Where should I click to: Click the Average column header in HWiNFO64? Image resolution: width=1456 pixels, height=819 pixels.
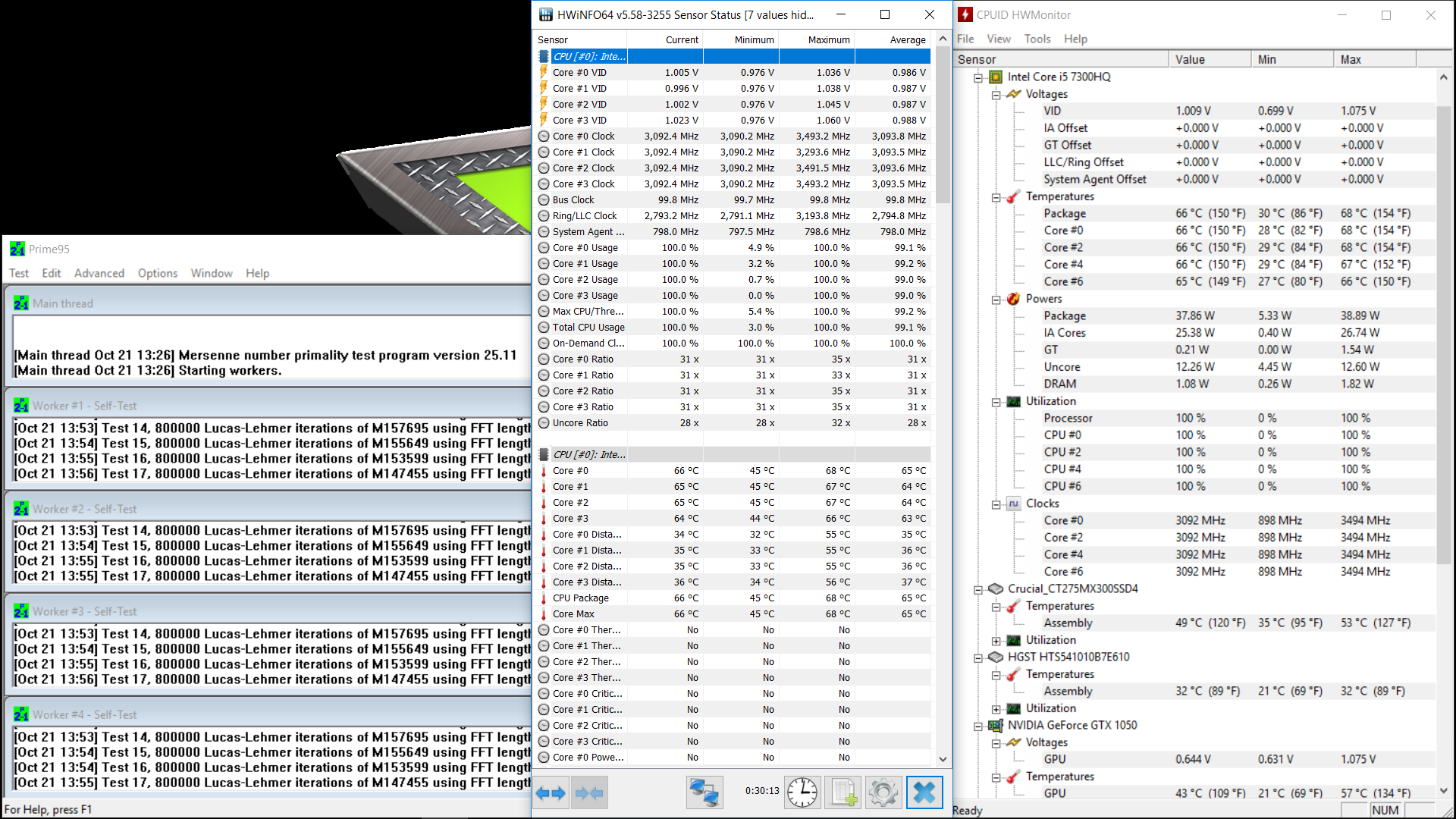[893, 39]
